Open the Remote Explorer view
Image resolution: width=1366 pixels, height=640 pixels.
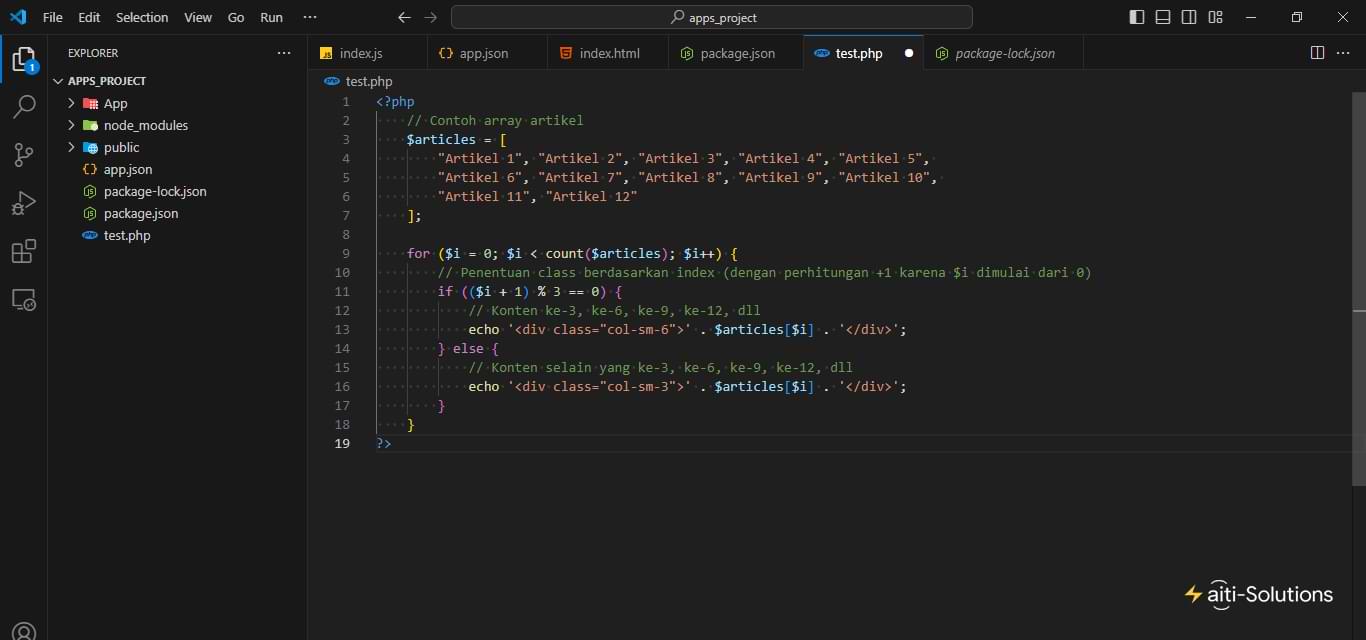[23, 300]
